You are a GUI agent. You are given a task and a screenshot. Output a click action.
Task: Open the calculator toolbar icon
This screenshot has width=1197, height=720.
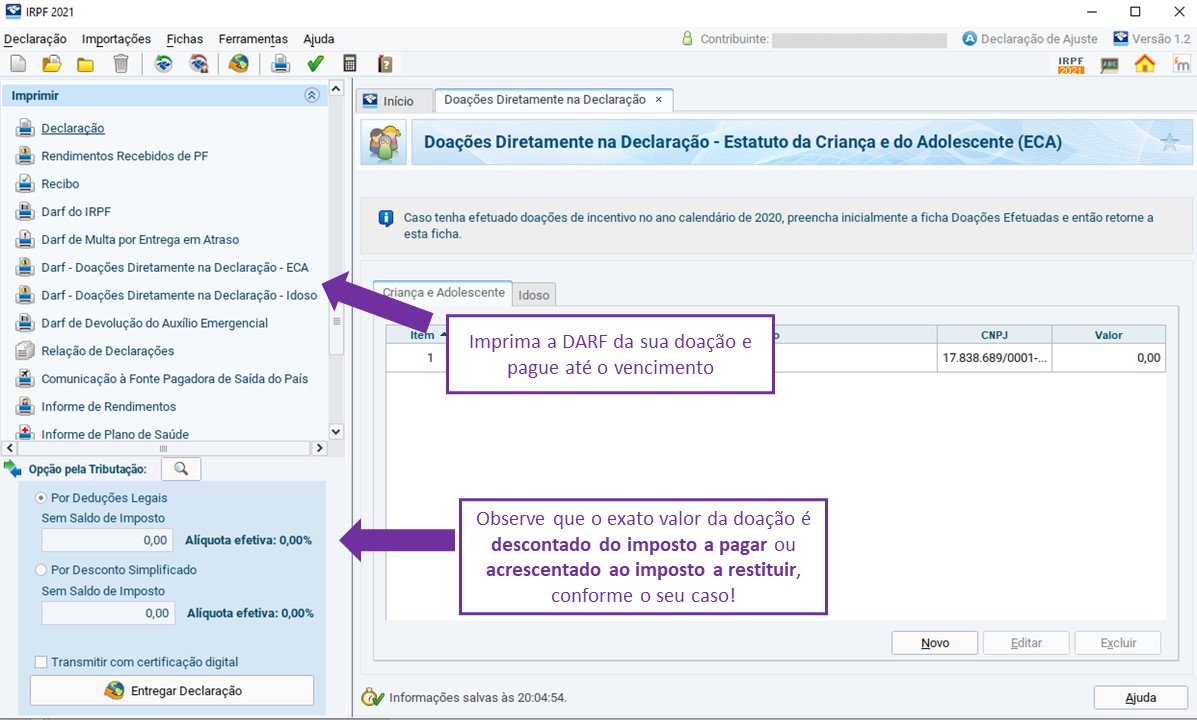[x=350, y=64]
